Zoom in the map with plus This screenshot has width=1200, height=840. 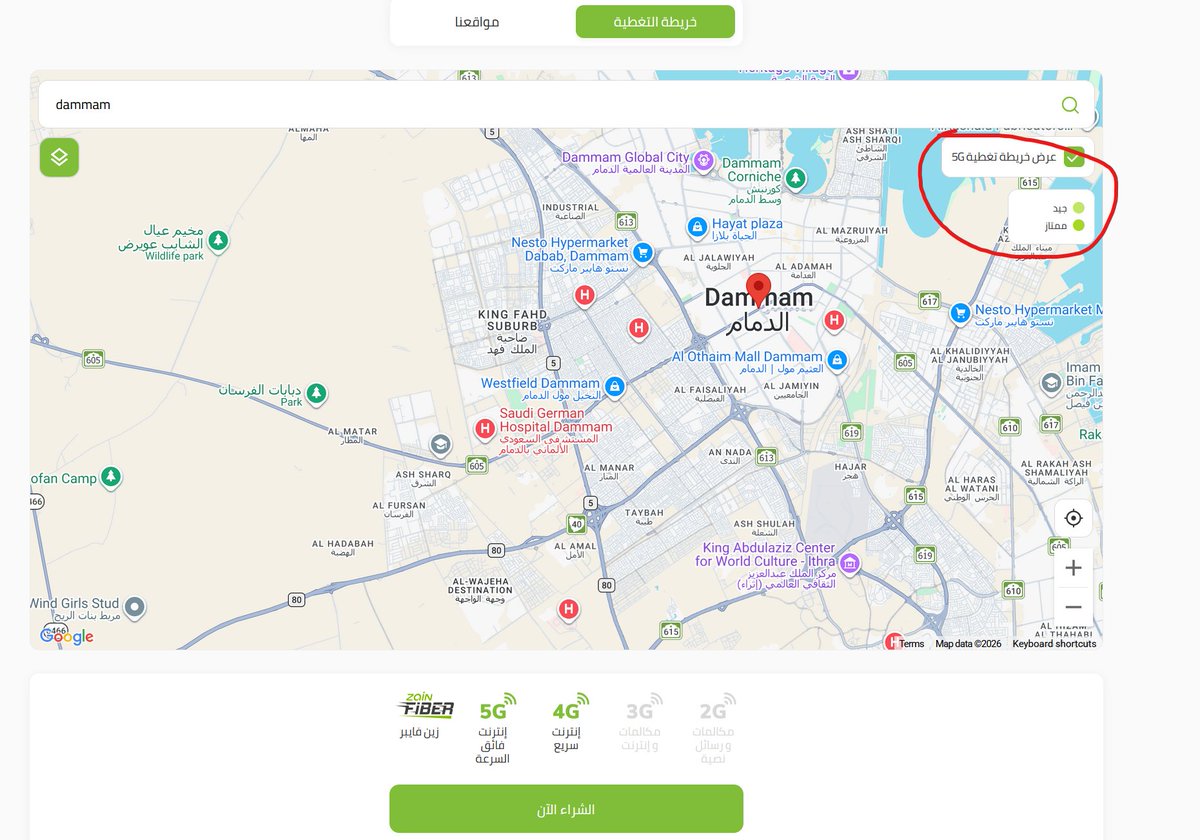(1073, 568)
